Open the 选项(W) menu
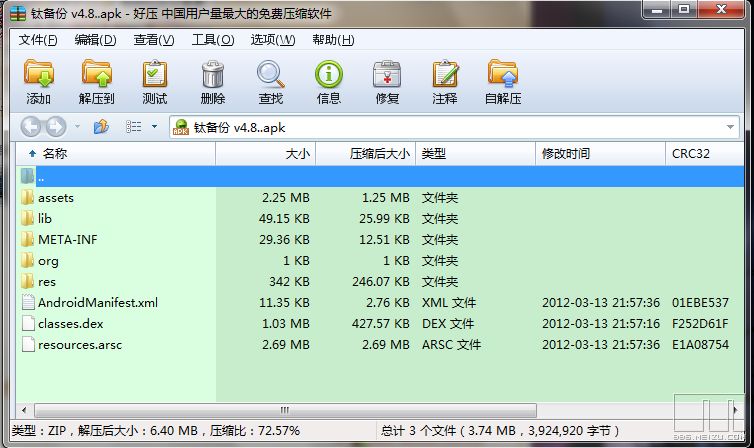 coord(273,40)
